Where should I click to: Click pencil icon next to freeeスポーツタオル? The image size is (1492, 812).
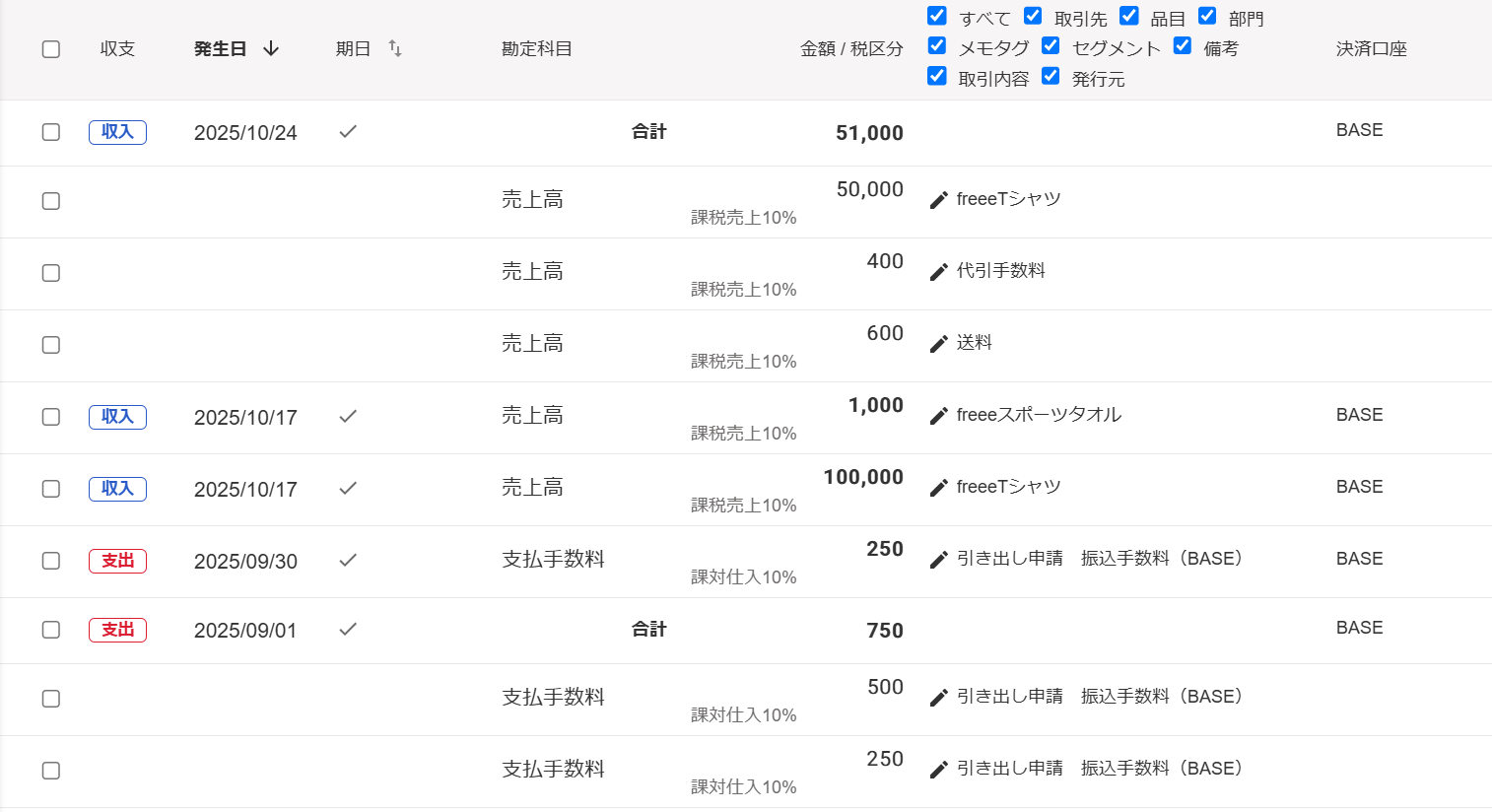pyautogui.click(x=938, y=416)
